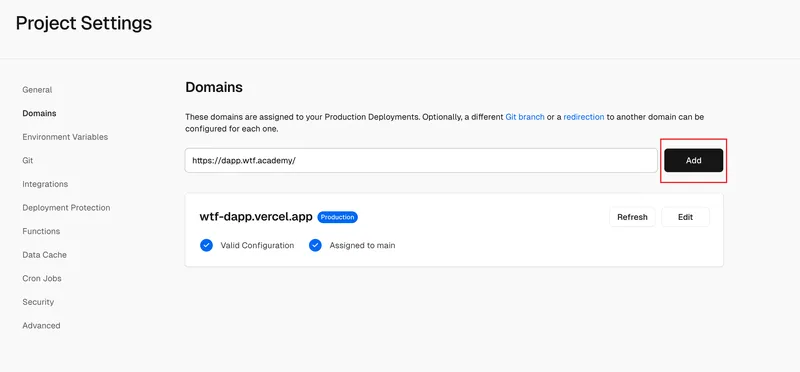Open the Functions settings page

point(41,231)
